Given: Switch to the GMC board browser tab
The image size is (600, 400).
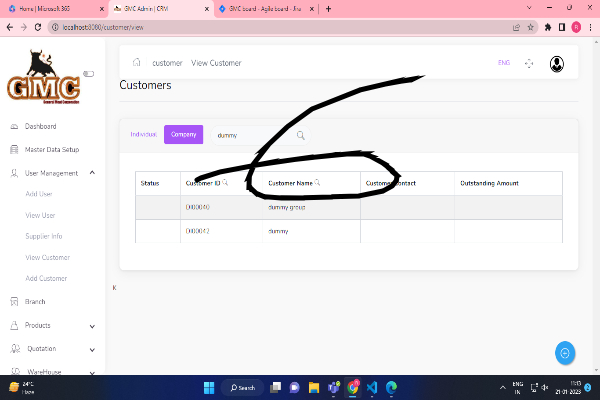Looking at the screenshot, I should pos(265,8).
